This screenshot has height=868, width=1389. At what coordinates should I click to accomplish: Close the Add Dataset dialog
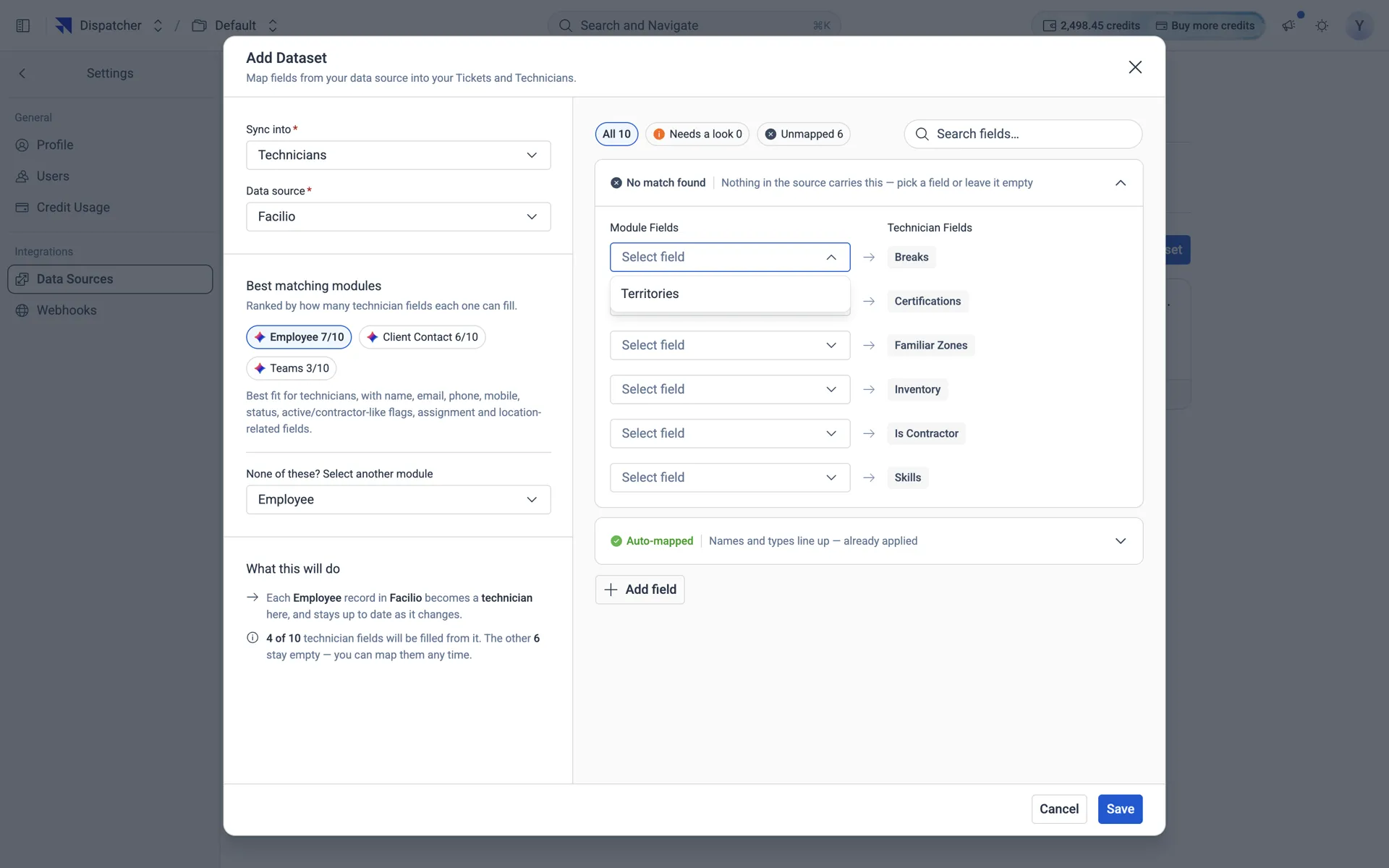point(1135,67)
